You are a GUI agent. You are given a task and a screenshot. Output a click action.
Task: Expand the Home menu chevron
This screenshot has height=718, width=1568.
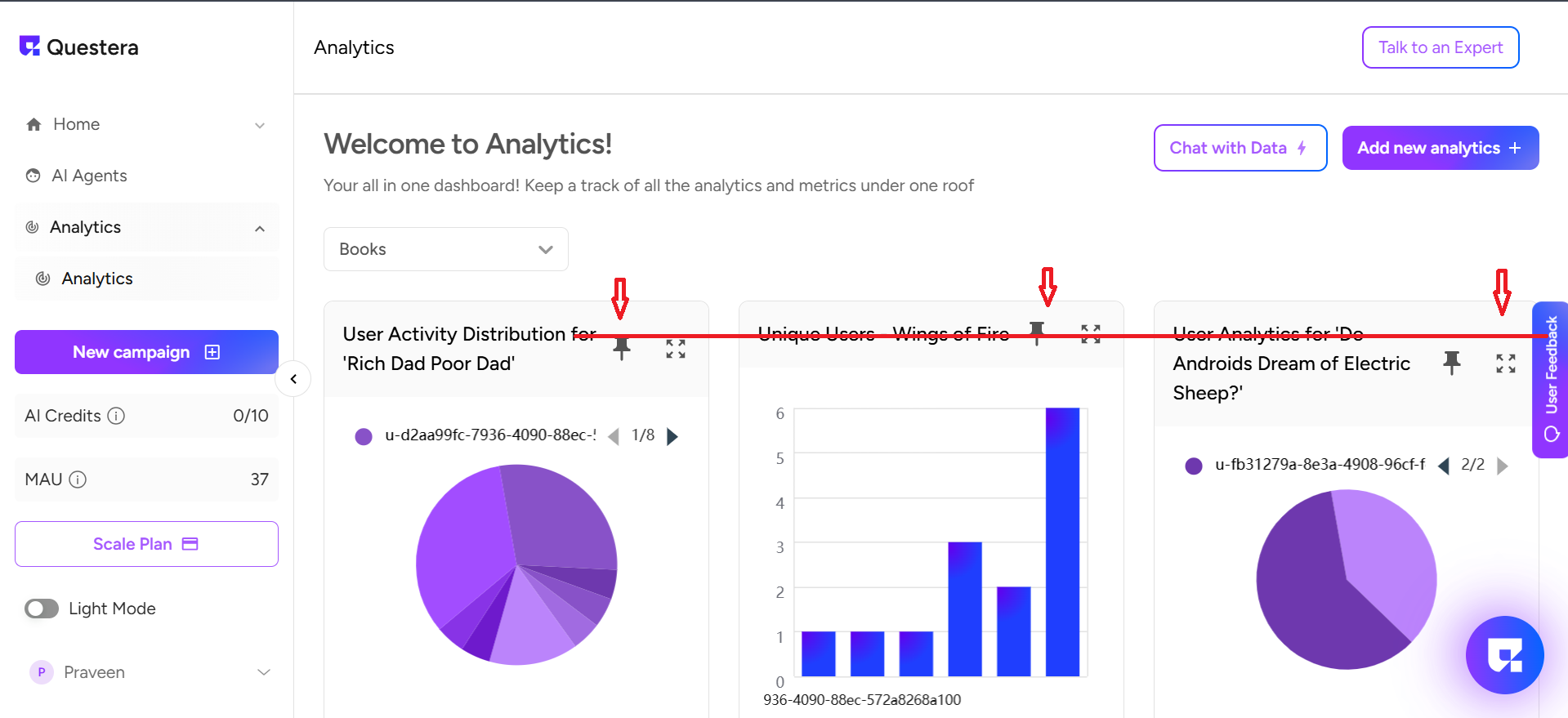point(260,125)
